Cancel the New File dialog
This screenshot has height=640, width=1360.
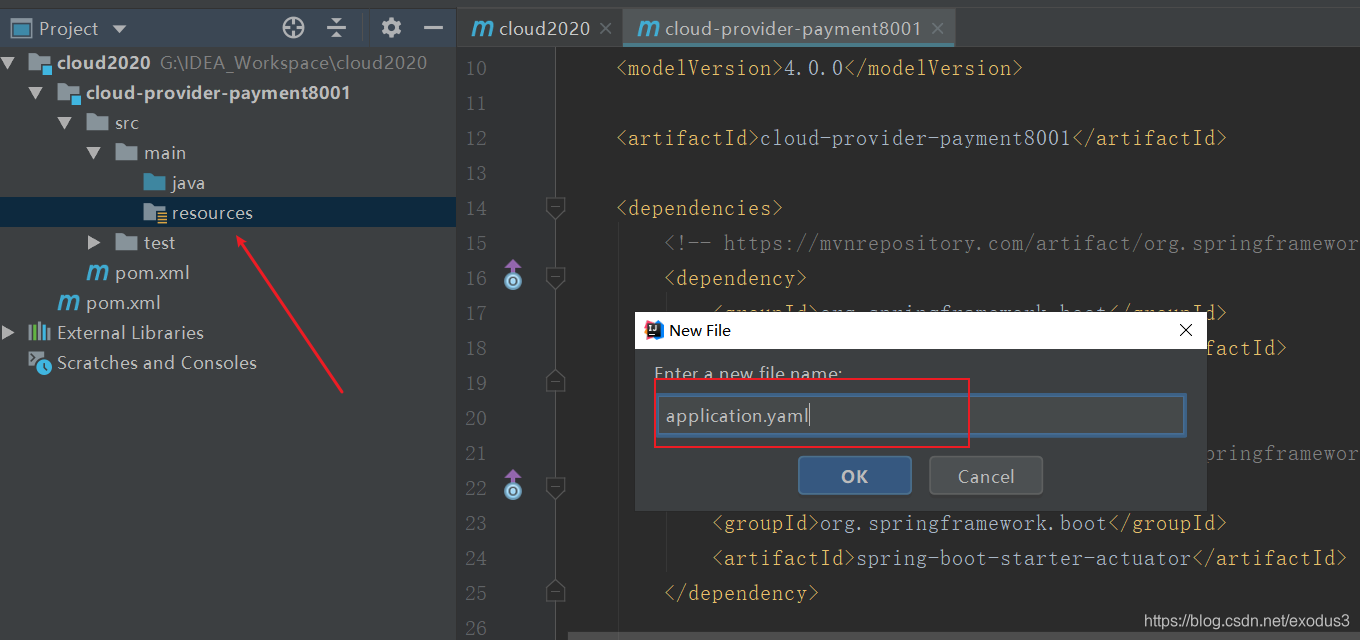click(x=986, y=476)
